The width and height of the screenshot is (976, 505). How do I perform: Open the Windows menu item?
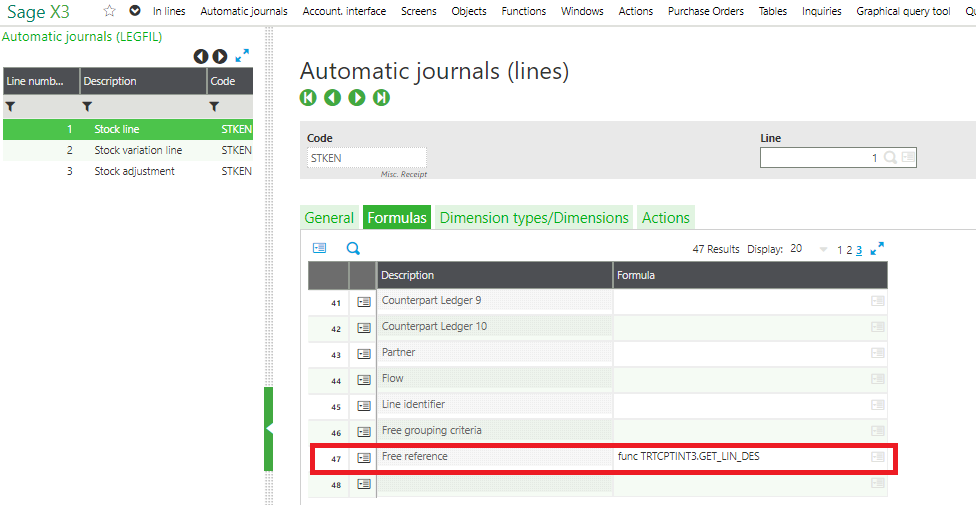pyautogui.click(x=582, y=11)
